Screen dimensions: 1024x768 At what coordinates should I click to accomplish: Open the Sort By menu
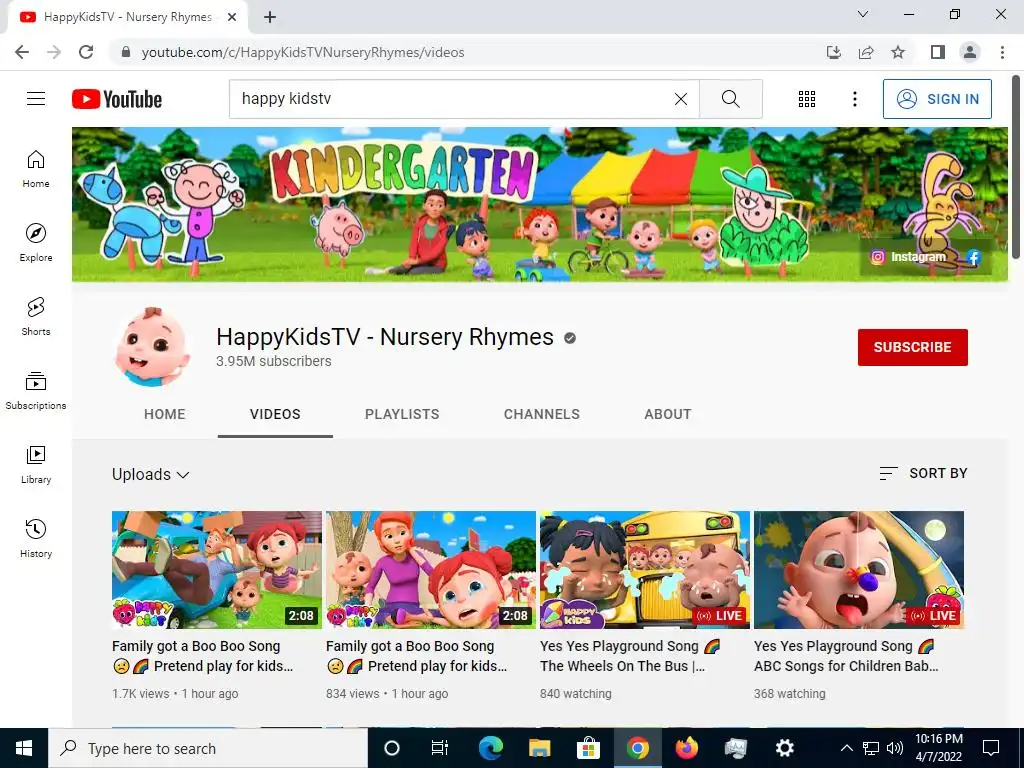click(x=923, y=473)
